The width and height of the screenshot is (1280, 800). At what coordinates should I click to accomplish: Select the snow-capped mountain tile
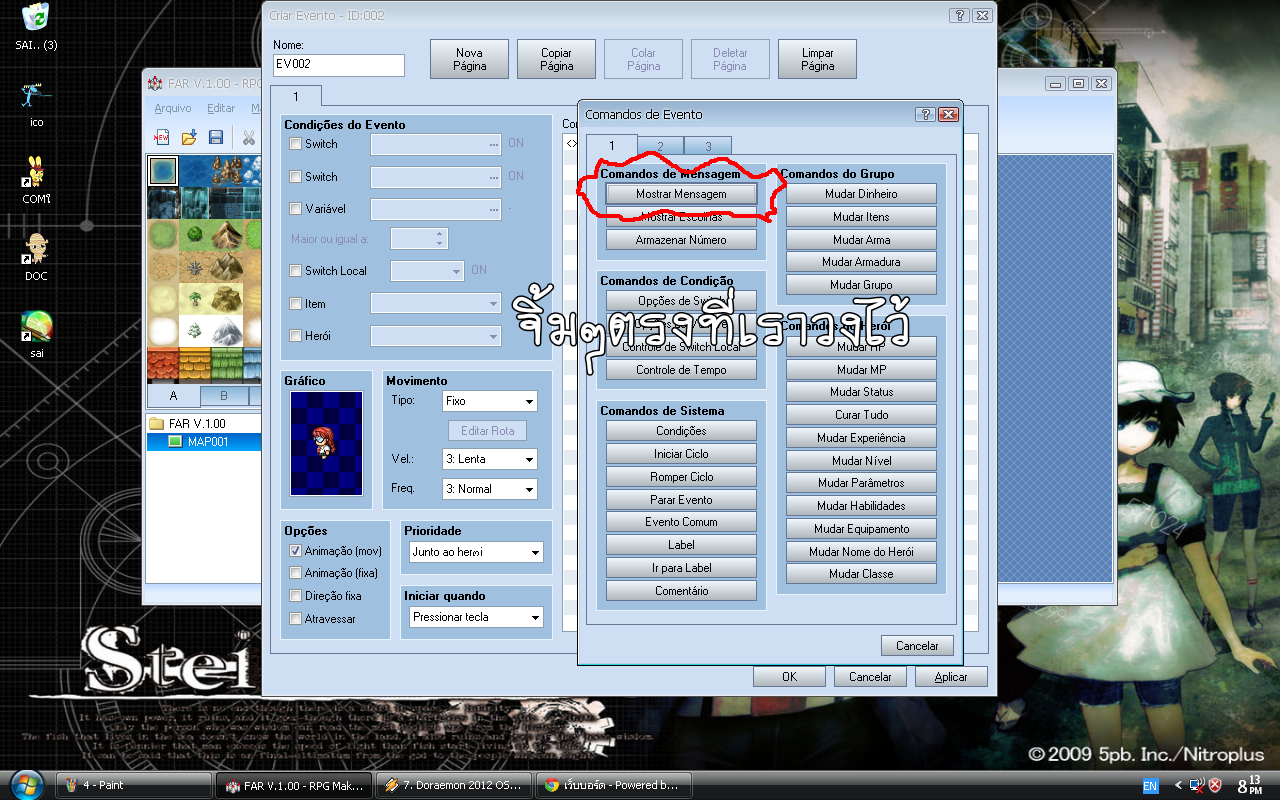point(227,331)
